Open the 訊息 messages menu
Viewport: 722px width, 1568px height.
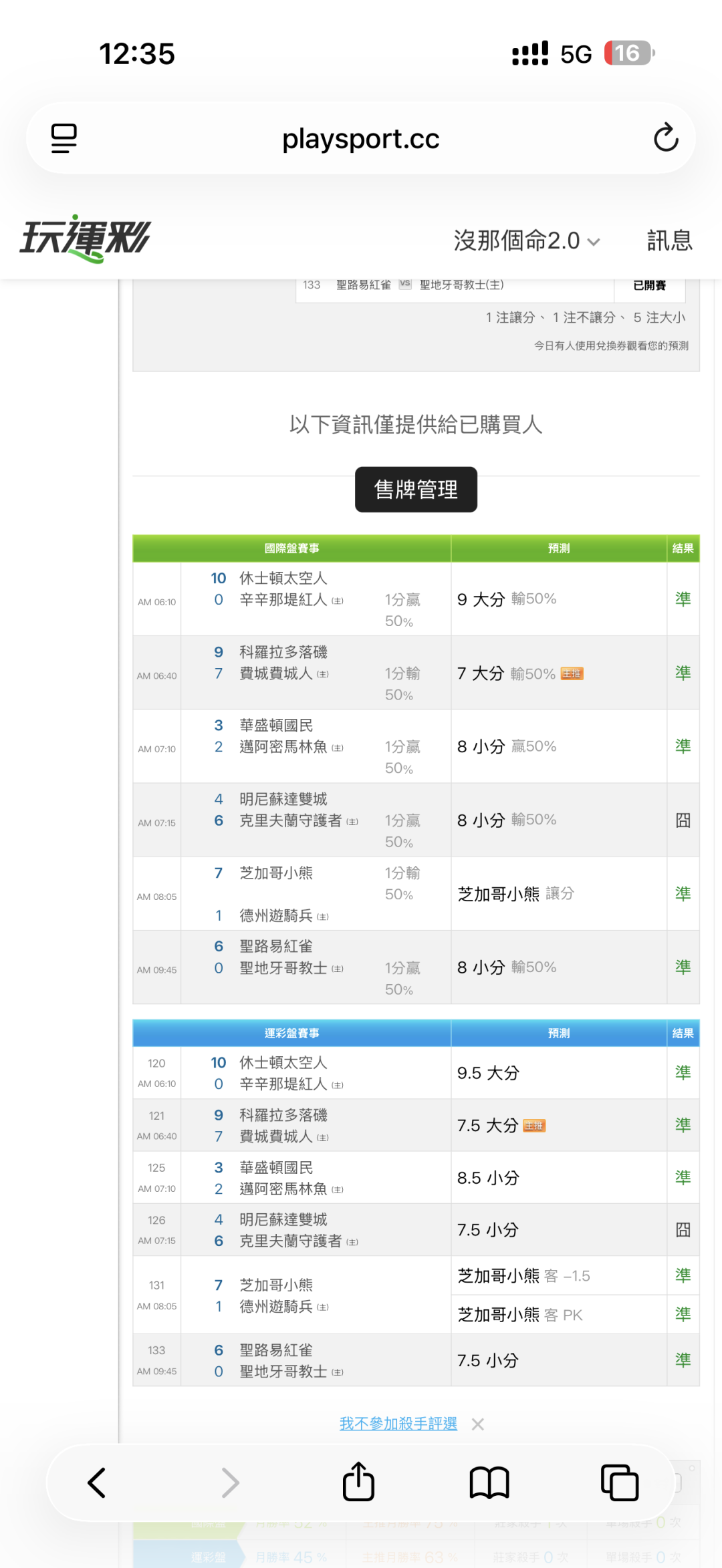(669, 241)
